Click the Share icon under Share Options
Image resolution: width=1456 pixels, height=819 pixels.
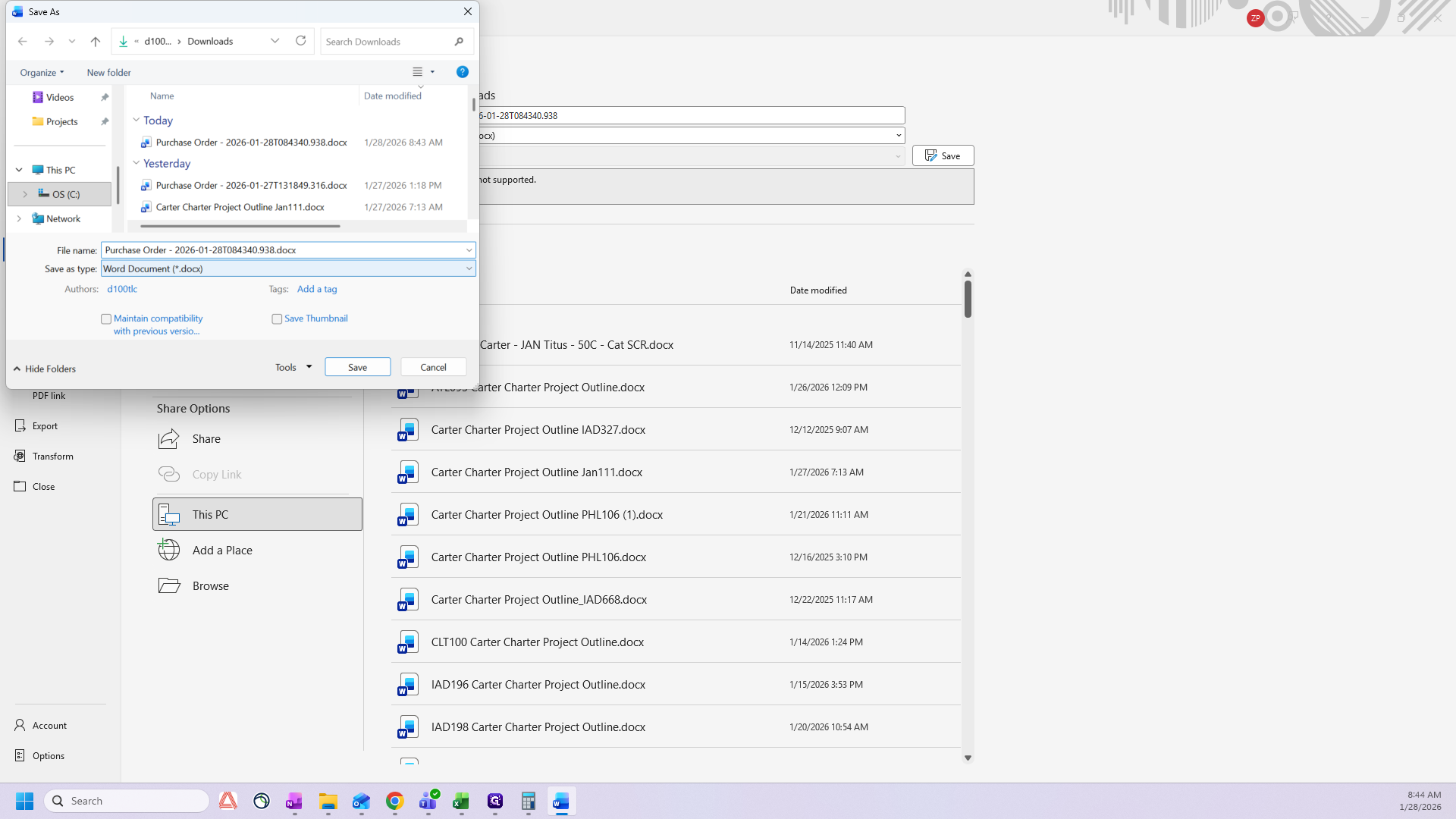[x=168, y=439]
